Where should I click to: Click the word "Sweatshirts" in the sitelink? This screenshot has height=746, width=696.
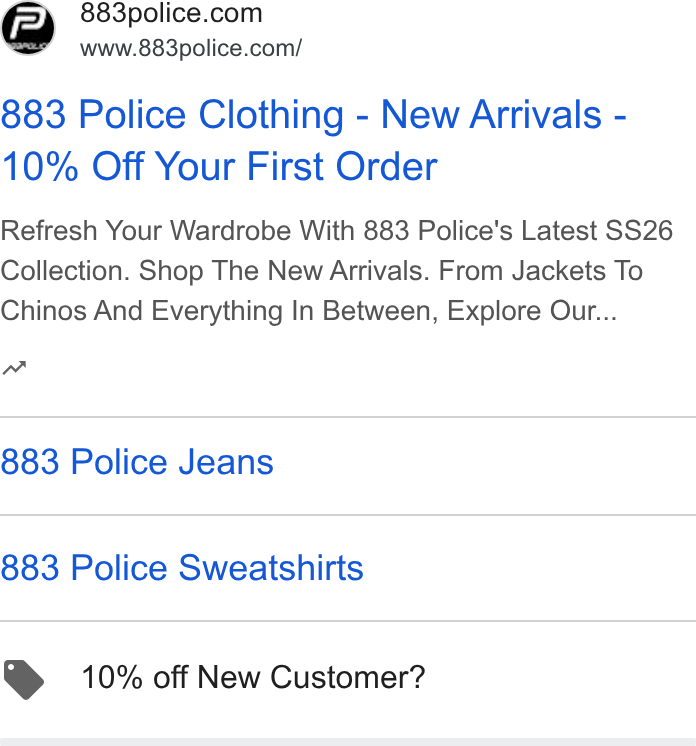pos(271,568)
